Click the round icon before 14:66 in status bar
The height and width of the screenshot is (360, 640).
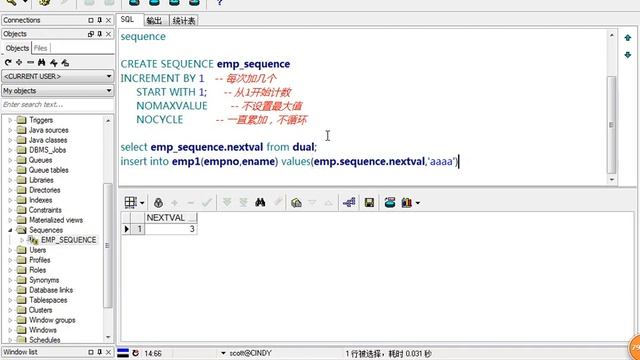tap(136, 353)
